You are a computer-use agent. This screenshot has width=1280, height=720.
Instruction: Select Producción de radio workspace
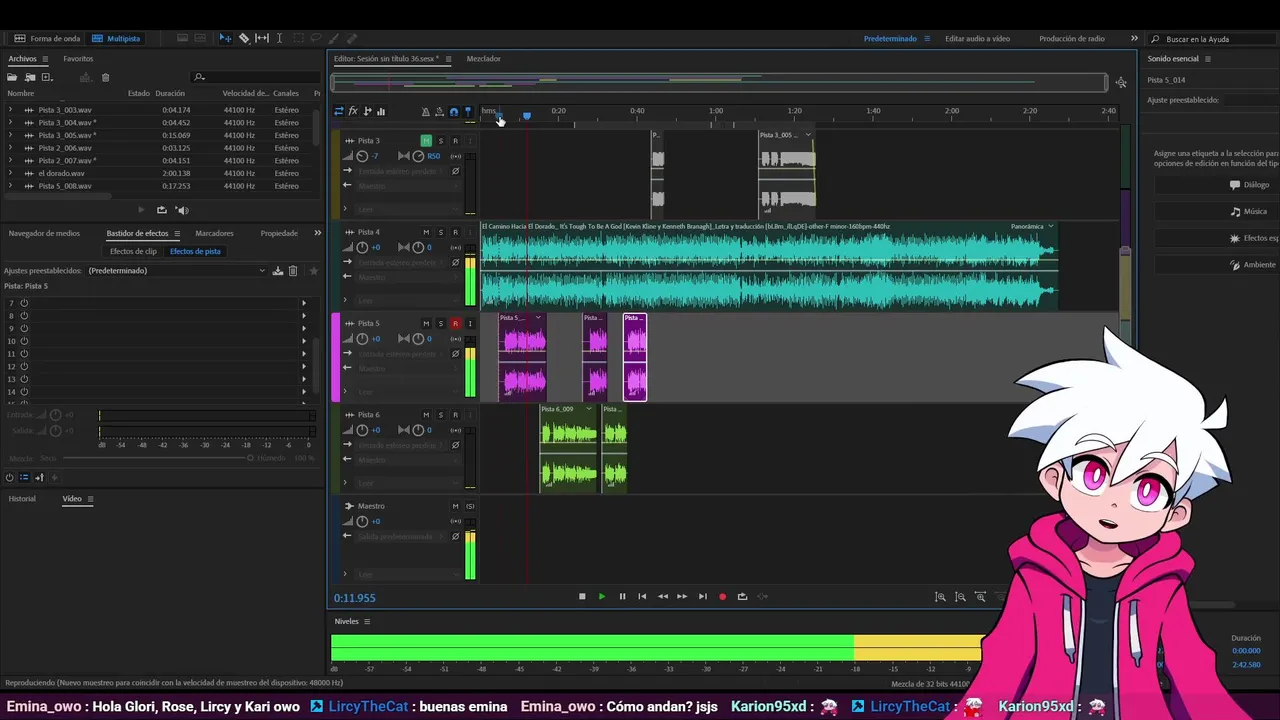click(1072, 38)
